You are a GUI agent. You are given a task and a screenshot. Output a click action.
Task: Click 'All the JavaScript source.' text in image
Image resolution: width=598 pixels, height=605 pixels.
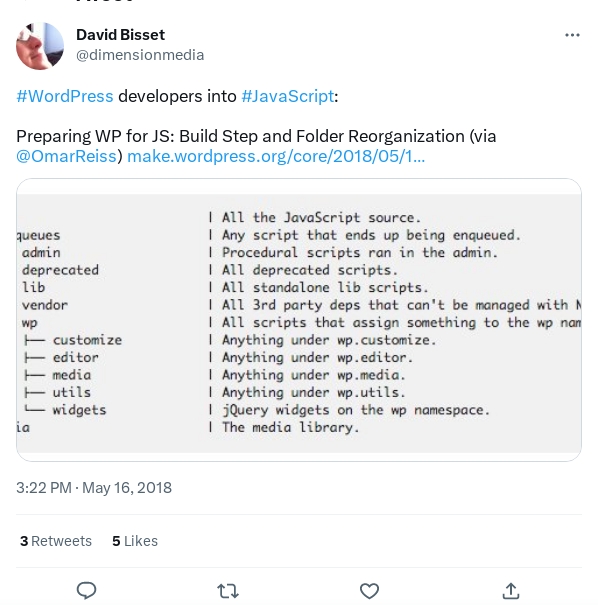click(x=321, y=218)
